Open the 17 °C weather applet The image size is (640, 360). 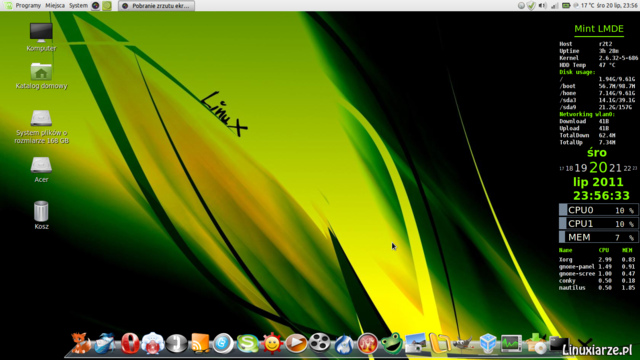(584, 6)
